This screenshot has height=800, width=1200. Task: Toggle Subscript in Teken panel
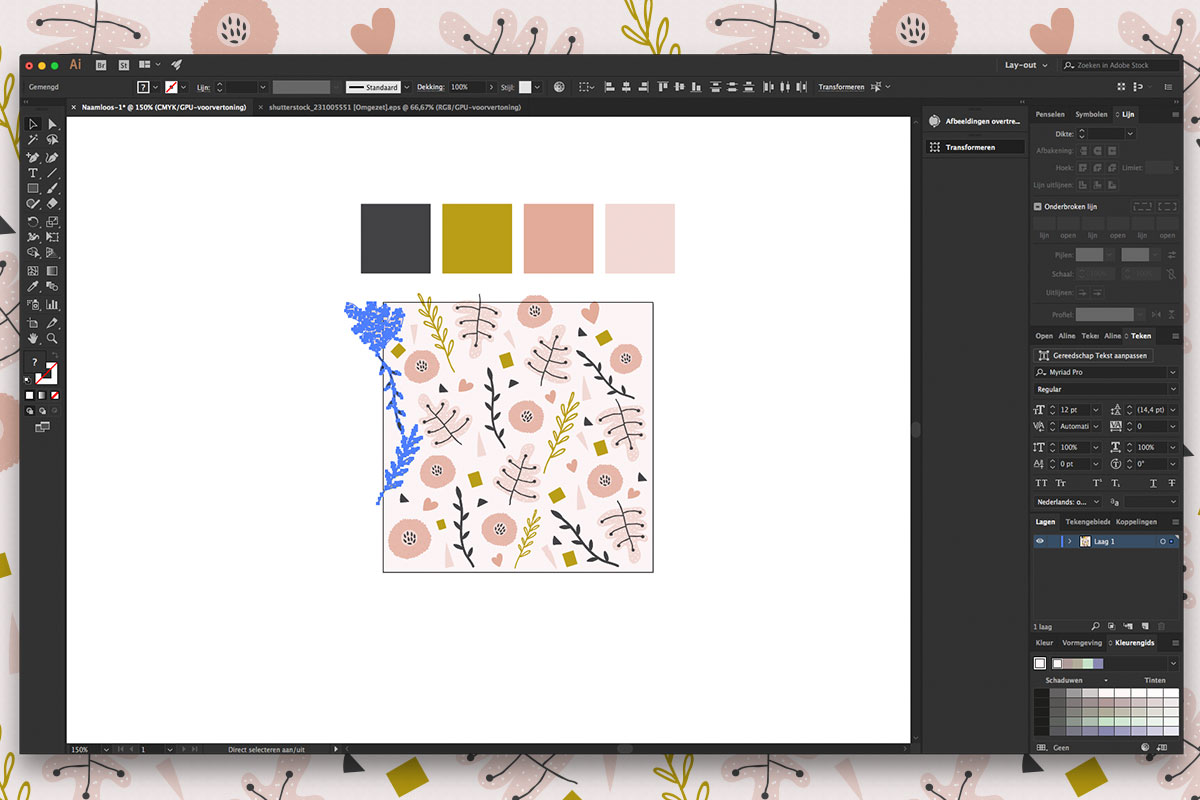click(x=1116, y=483)
